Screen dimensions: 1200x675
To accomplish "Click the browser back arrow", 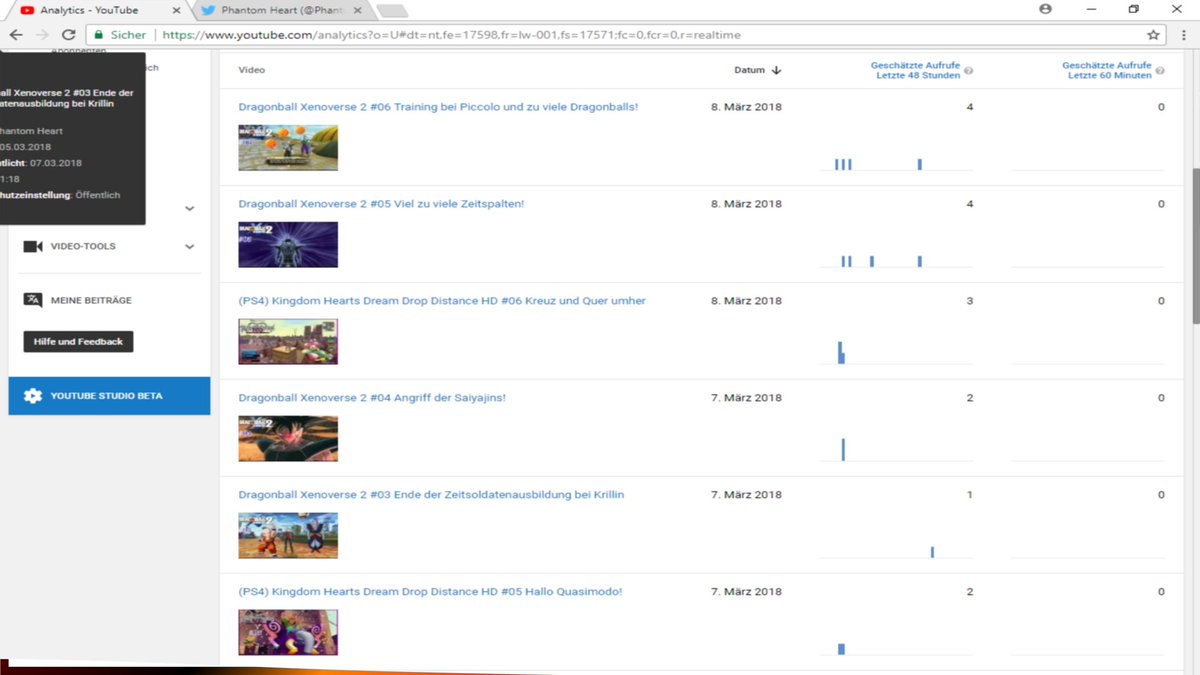I will tap(16, 34).
